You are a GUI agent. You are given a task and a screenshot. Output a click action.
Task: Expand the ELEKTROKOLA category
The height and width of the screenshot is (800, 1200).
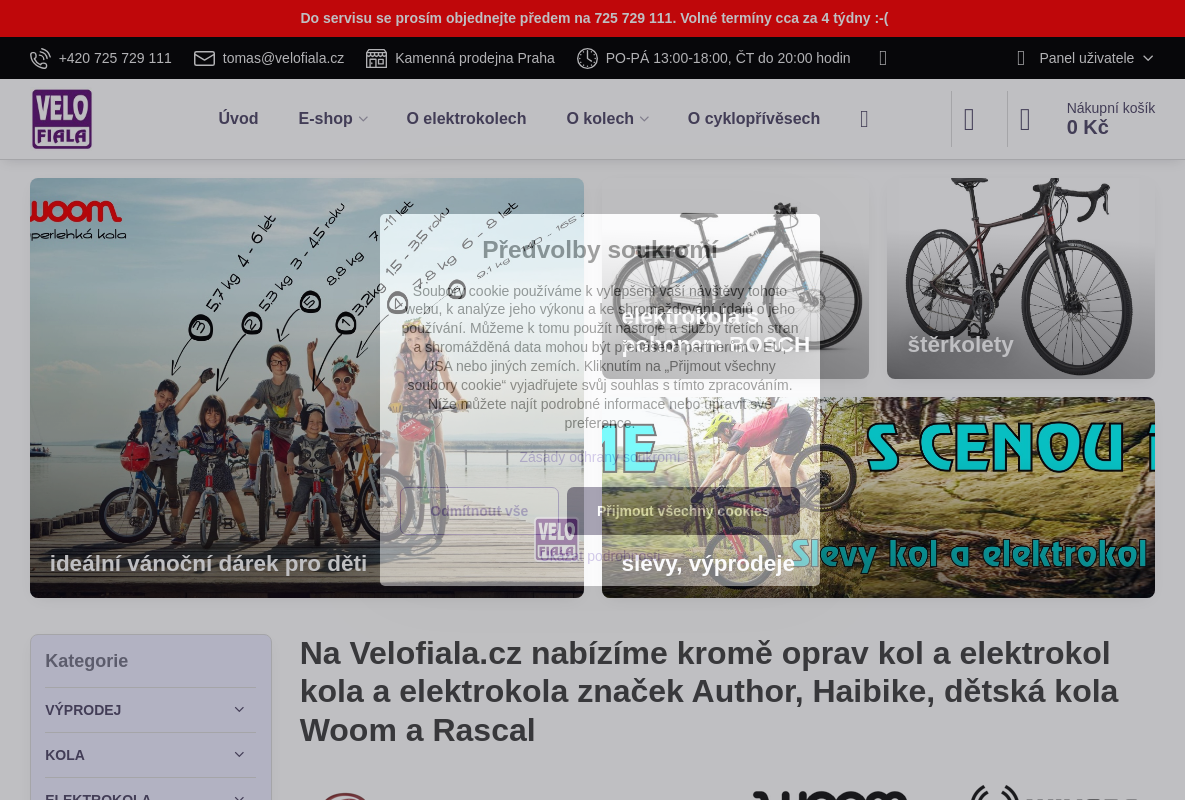pos(239,796)
